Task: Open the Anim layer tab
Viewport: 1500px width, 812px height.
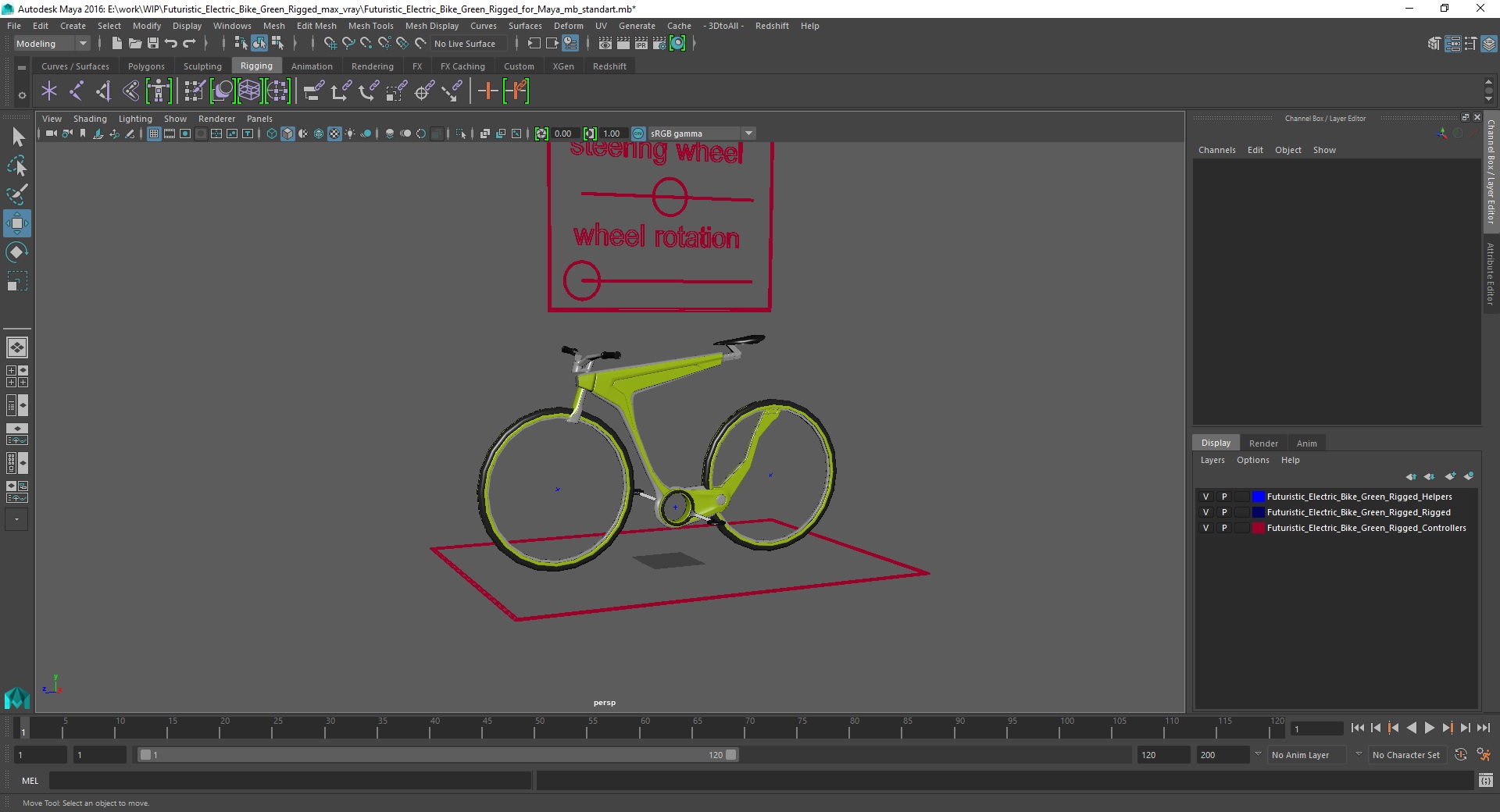Action: click(x=1306, y=443)
